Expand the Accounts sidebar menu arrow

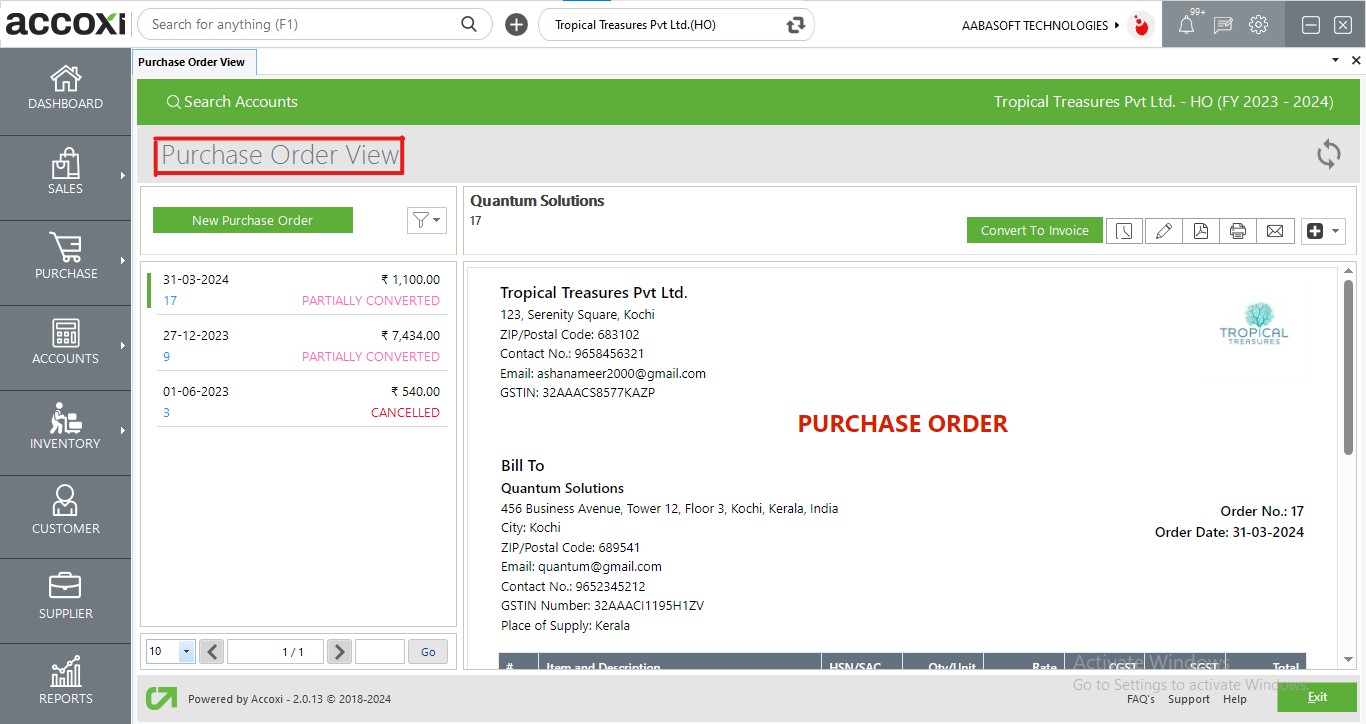click(x=124, y=347)
